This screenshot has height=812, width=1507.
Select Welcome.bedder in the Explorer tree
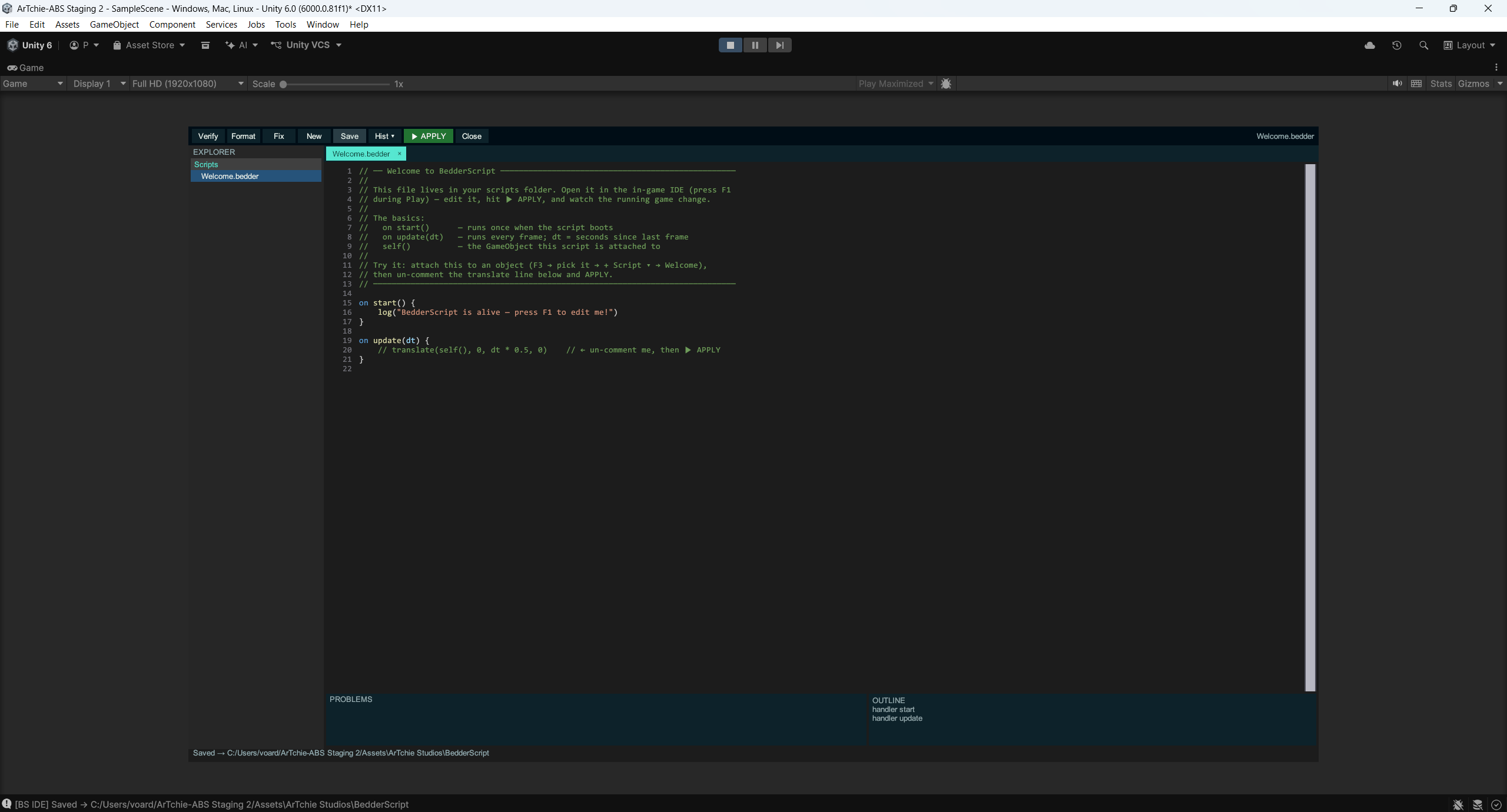(256, 176)
